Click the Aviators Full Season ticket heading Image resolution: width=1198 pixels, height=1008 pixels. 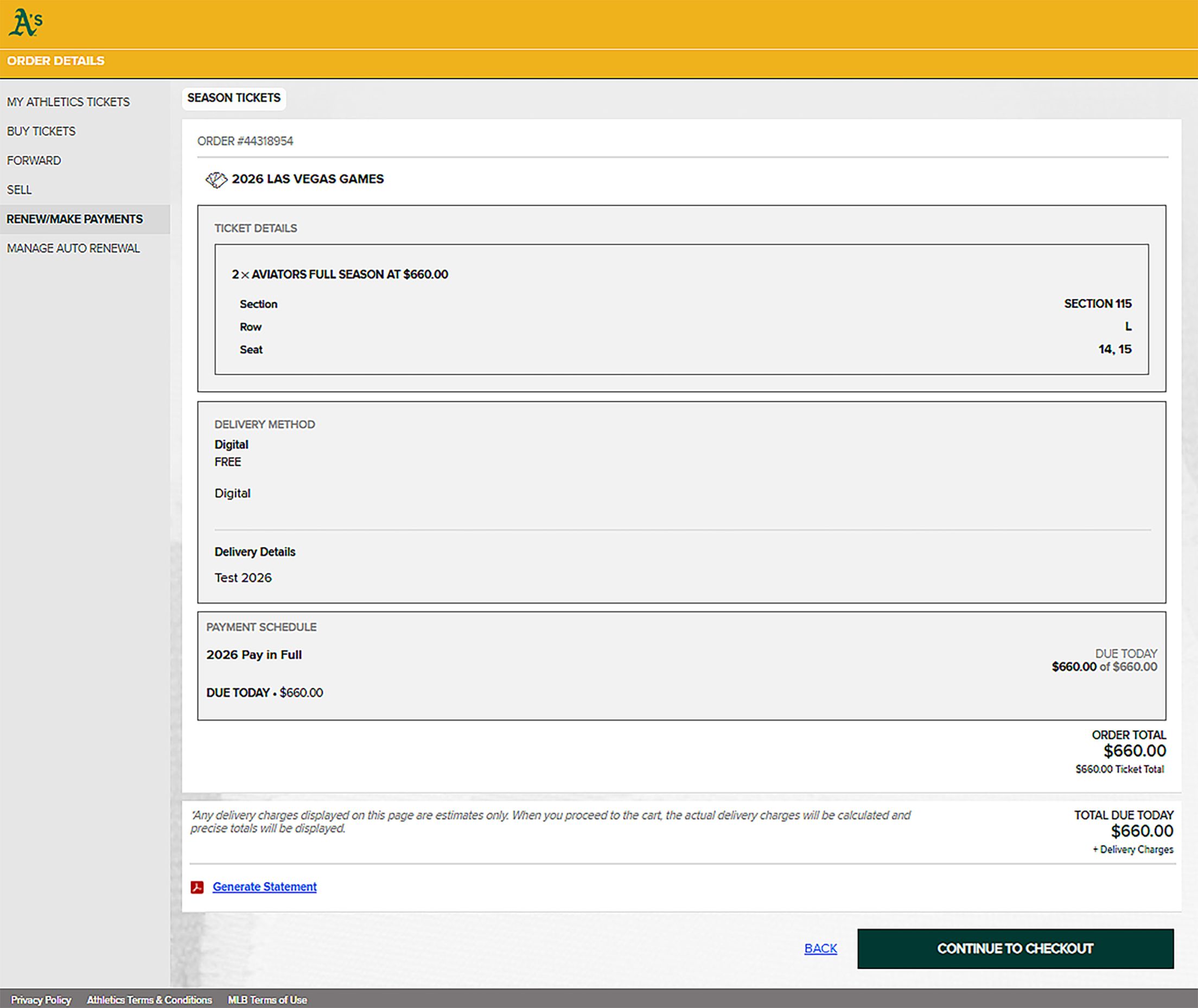click(340, 275)
